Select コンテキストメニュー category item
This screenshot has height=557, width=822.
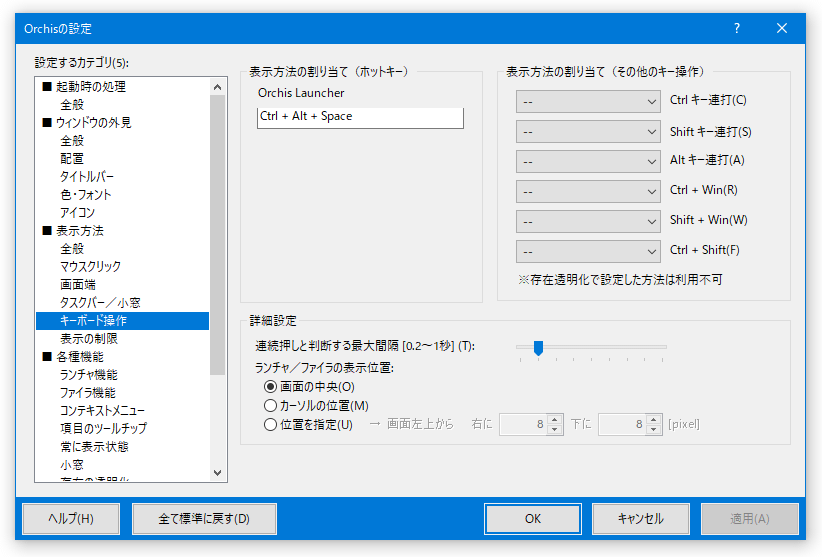[102, 411]
